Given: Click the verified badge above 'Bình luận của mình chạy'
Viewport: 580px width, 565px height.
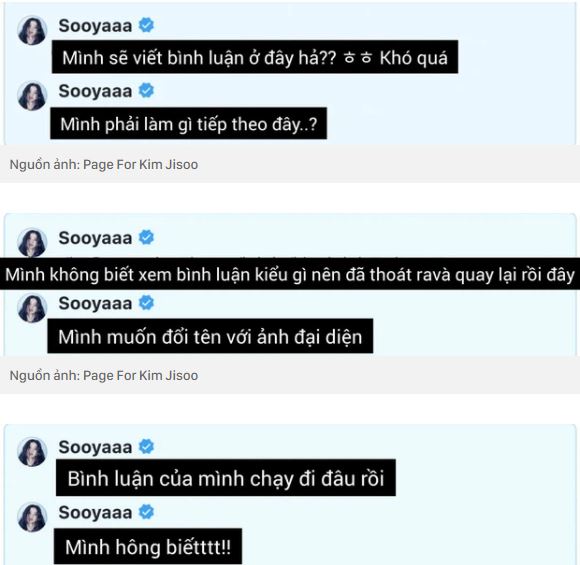Looking at the screenshot, I should [x=146, y=446].
